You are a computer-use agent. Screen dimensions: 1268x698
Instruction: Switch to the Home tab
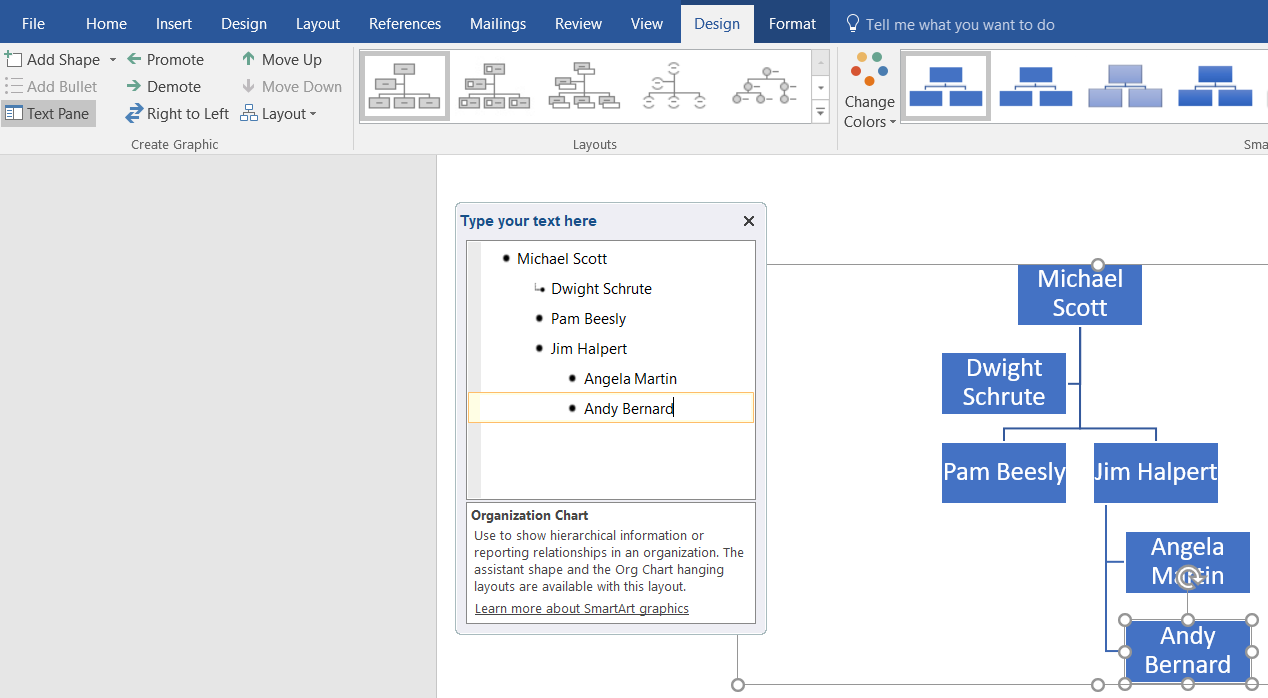(106, 24)
